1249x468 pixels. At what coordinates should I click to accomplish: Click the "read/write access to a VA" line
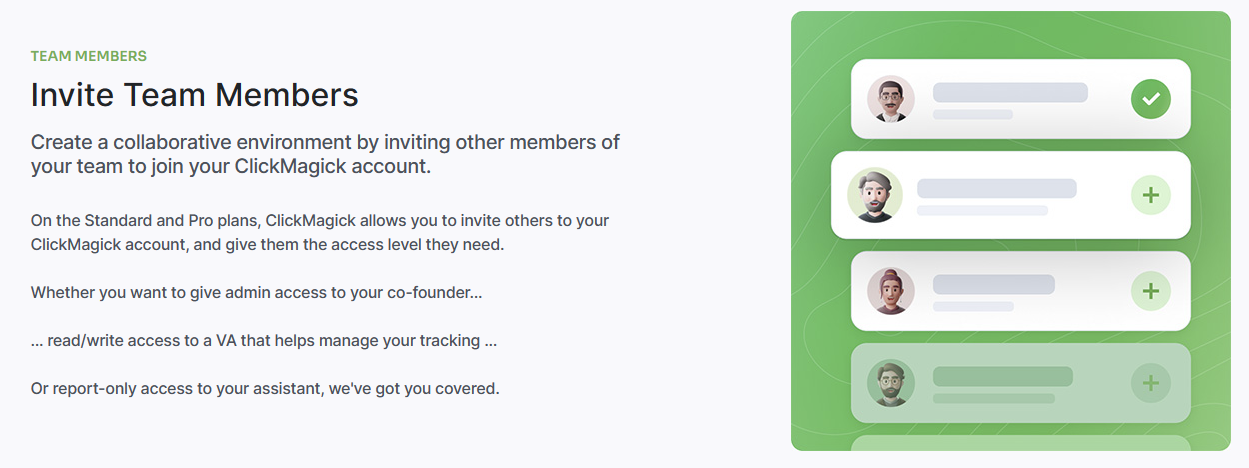(264, 341)
